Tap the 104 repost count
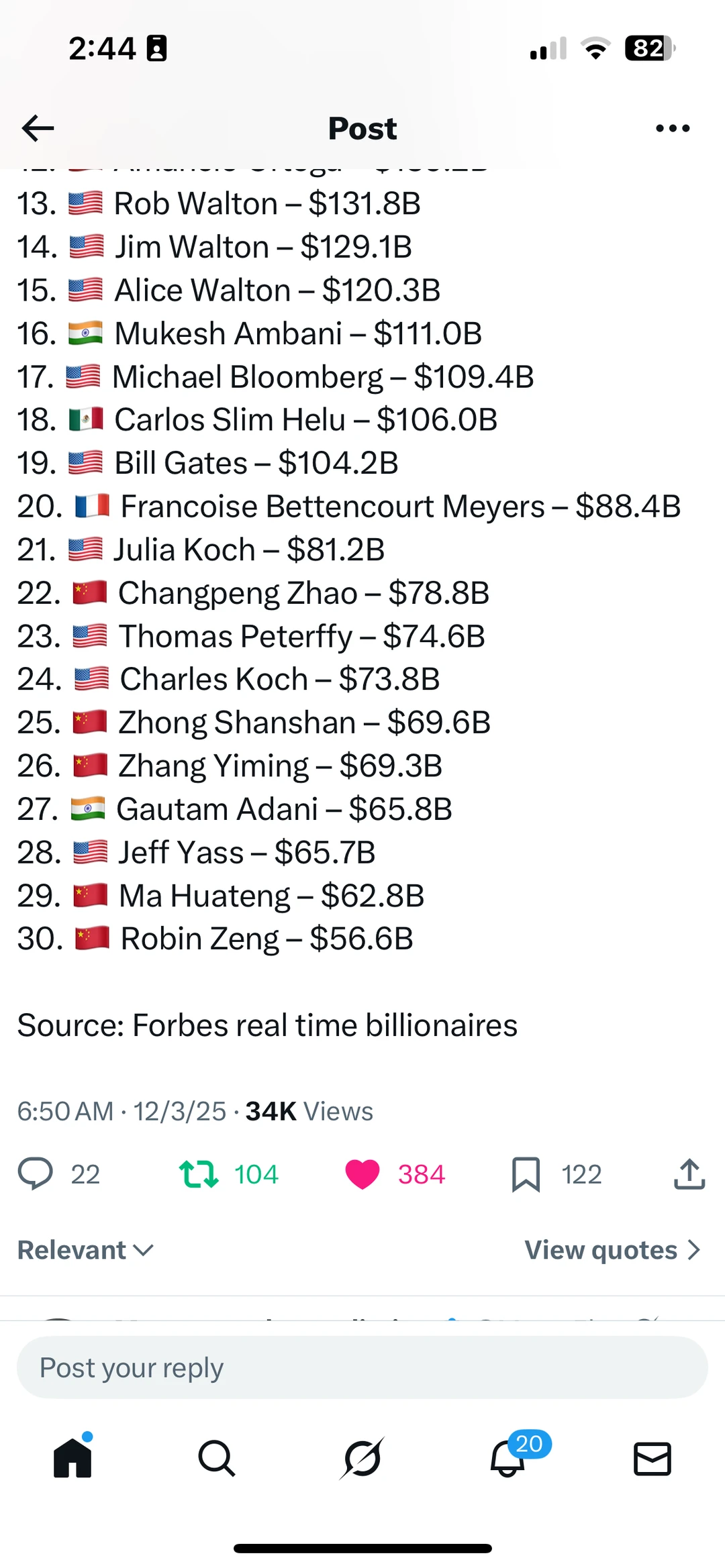Image resolution: width=725 pixels, height=1568 pixels. click(x=256, y=1174)
